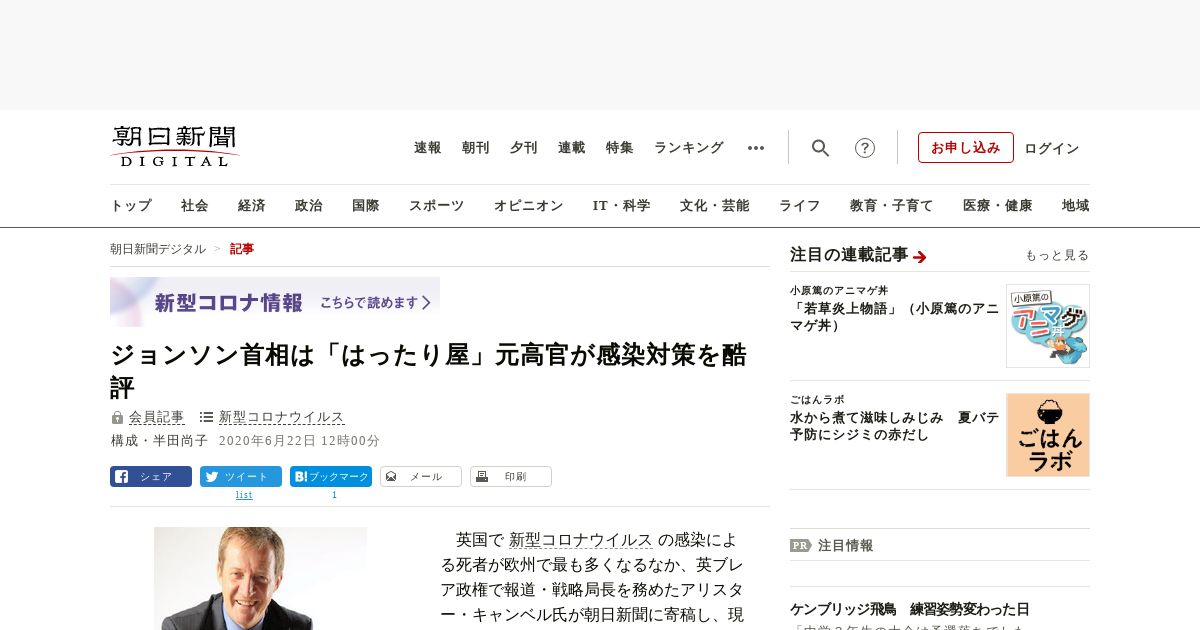Open the 特集 menu item

coord(620,148)
